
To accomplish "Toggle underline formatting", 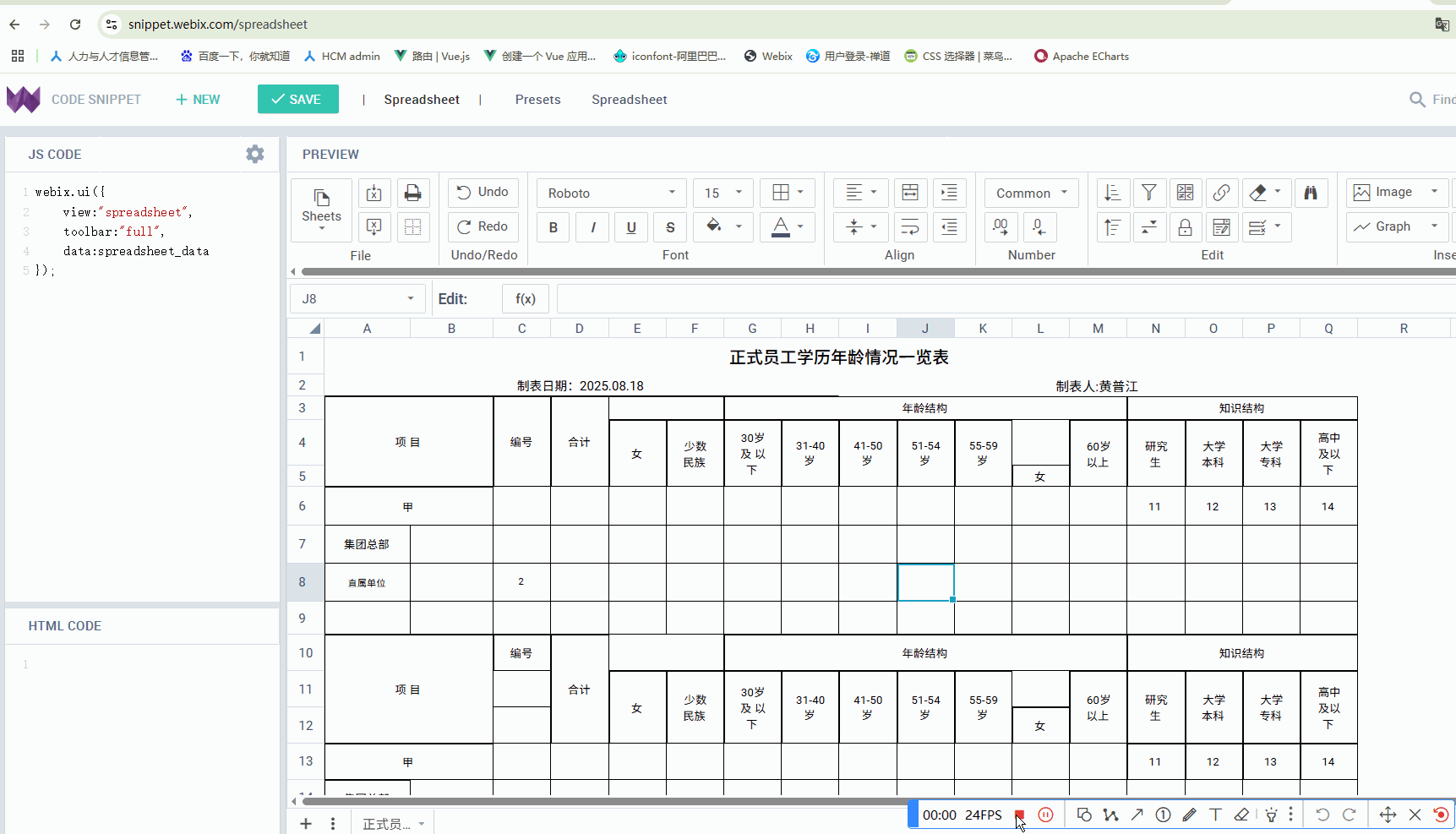I will tap(631, 227).
